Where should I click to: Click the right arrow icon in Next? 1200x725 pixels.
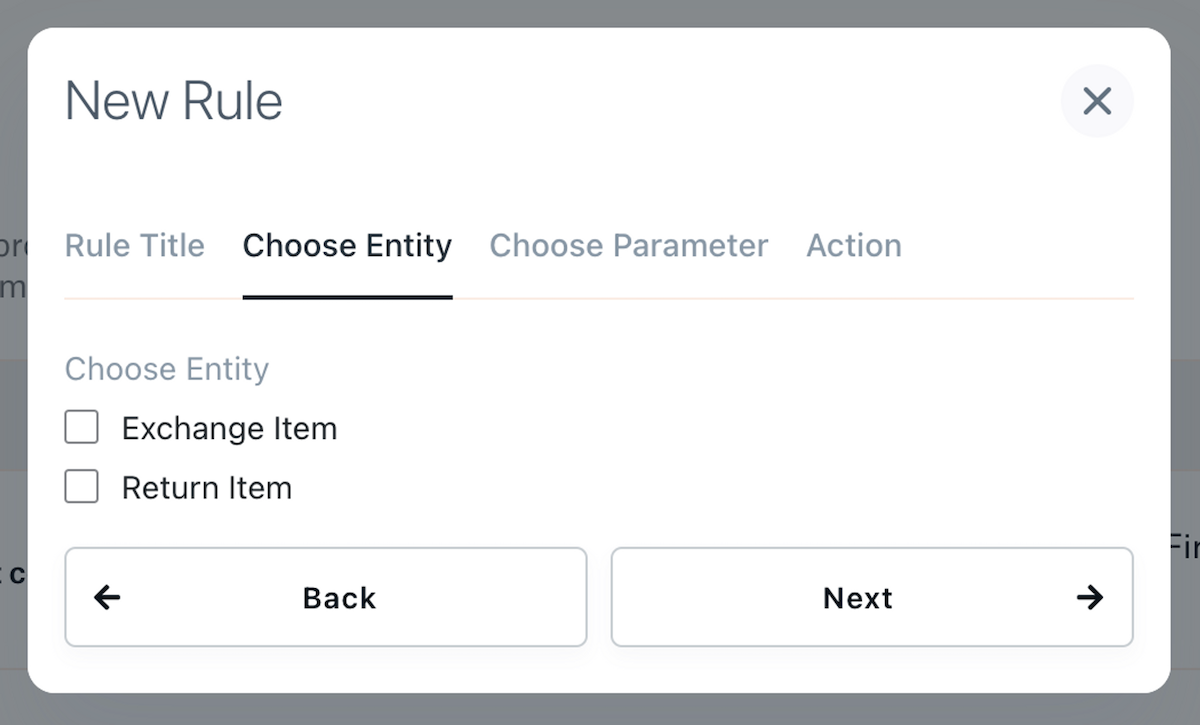(1090, 598)
